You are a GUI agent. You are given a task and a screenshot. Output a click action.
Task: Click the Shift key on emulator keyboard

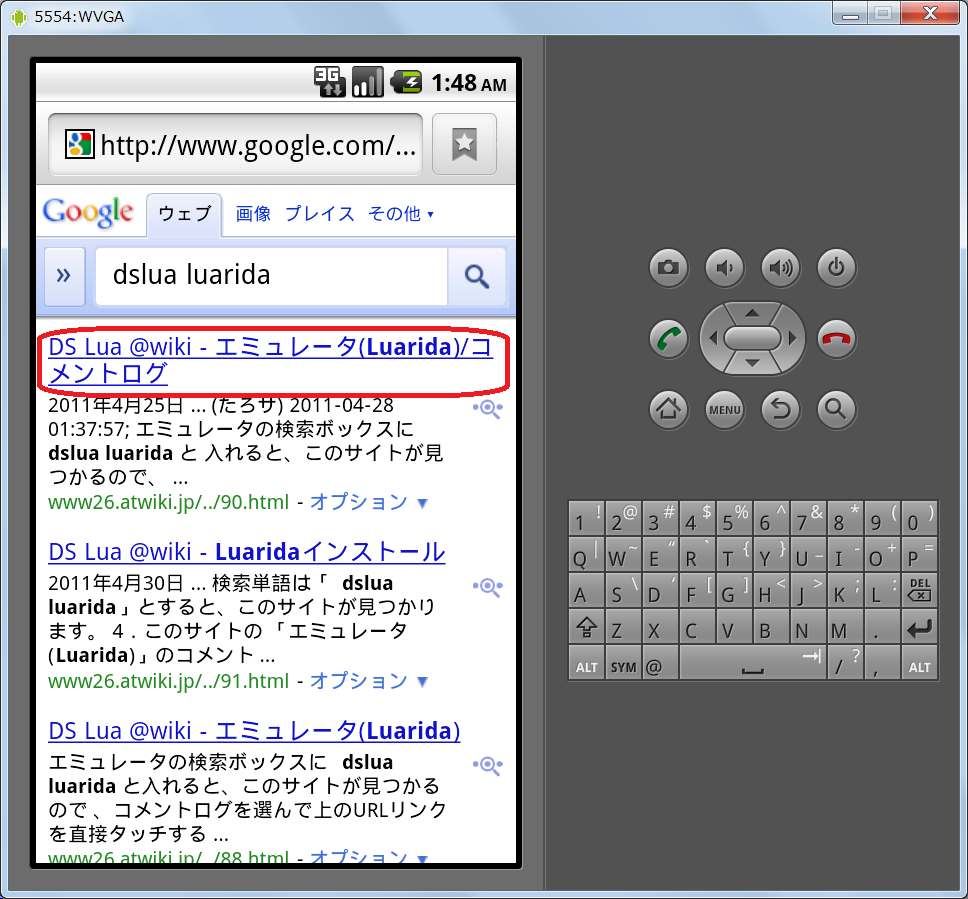pyautogui.click(x=586, y=627)
